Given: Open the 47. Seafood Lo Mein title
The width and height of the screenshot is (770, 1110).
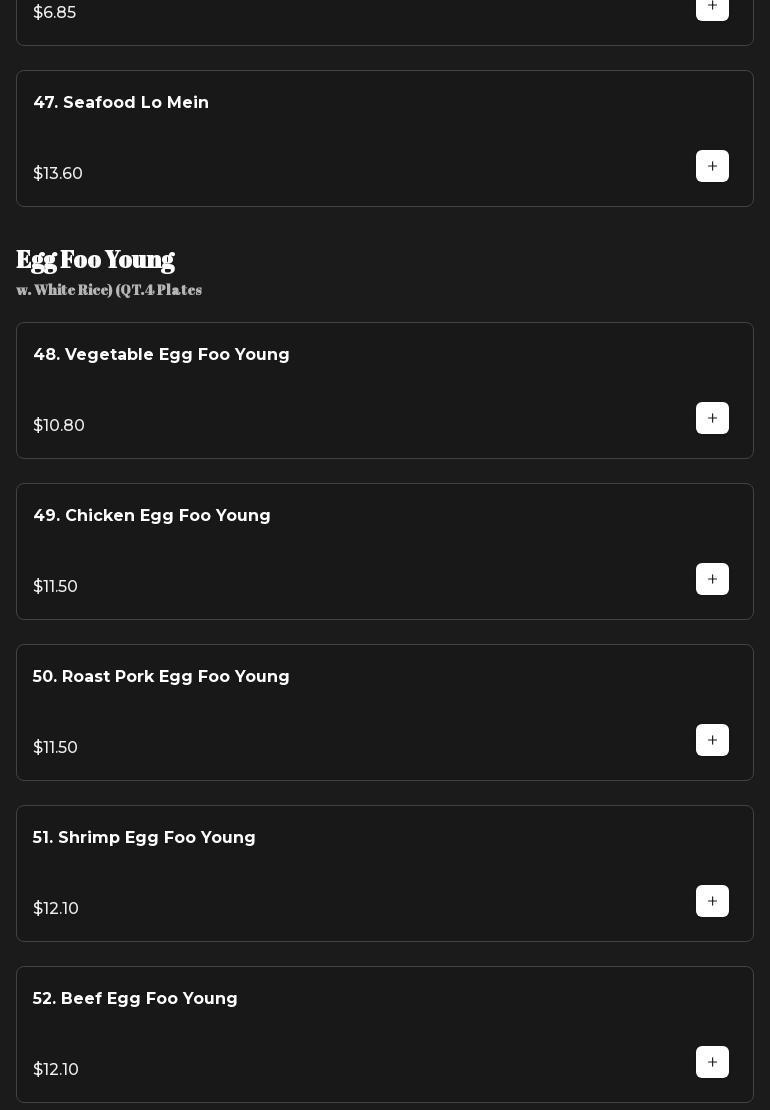Looking at the screenshot, I should [121, 103].
